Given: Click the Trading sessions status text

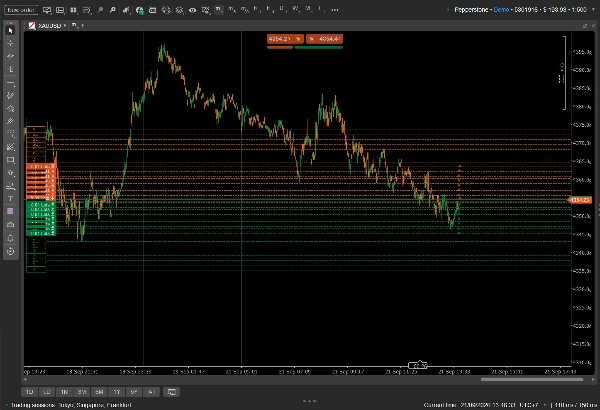Looking at the screenshot, I should pos(71,405).
